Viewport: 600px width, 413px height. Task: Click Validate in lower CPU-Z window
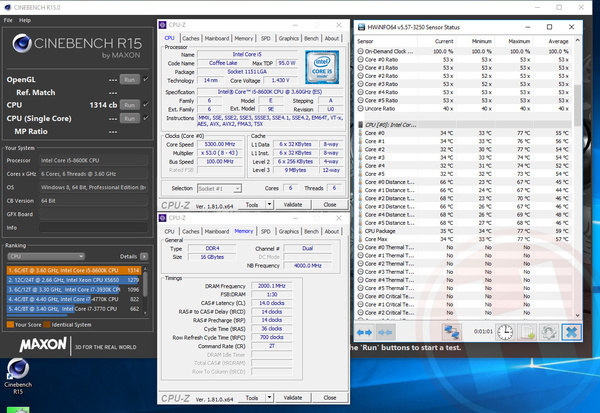(293, 398)
